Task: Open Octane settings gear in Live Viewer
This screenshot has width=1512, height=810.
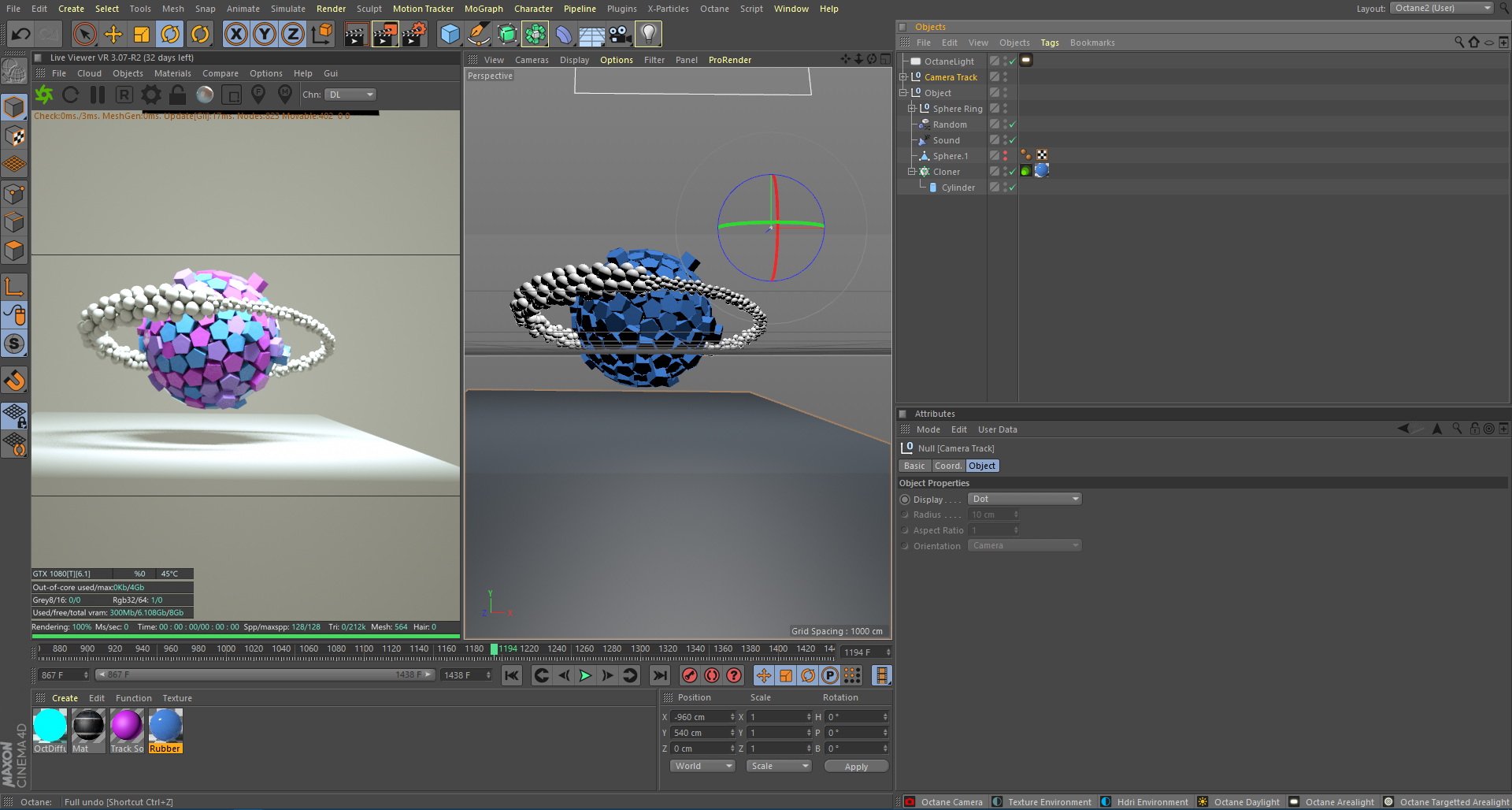Action: 151,95
